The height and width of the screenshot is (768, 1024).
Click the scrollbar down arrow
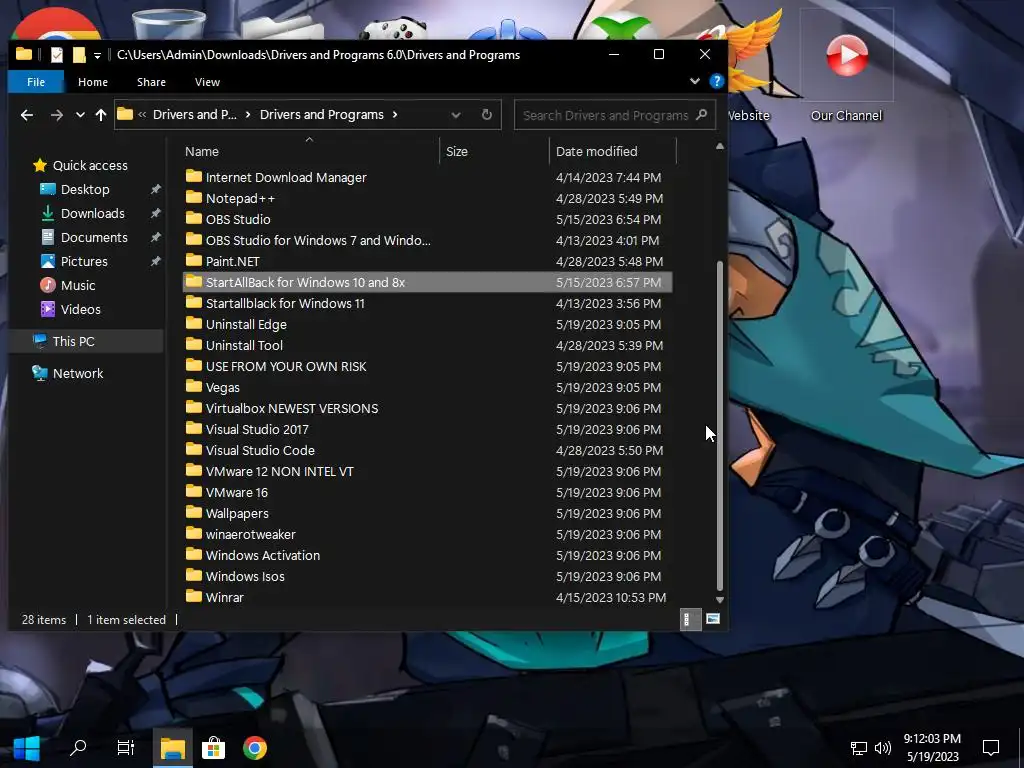[720, 600]
